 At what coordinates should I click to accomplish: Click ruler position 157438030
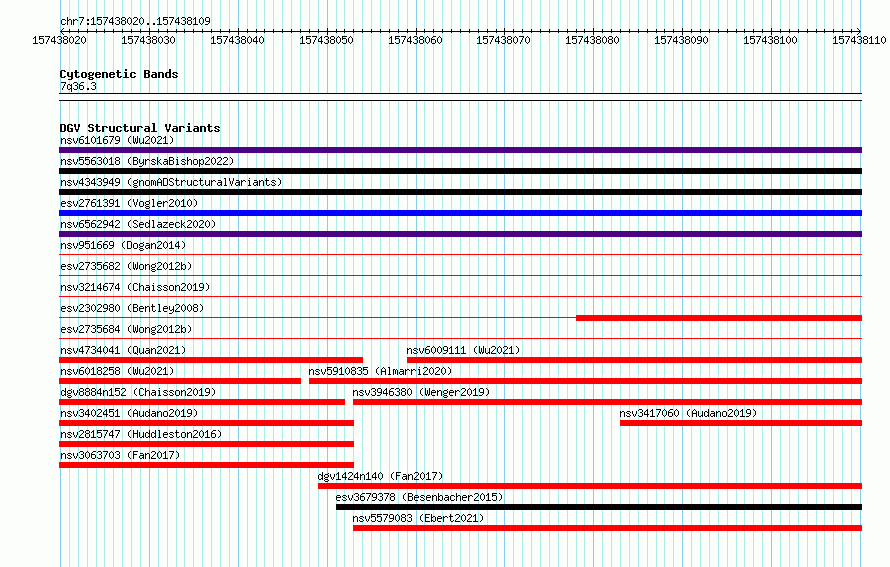click(148, 40)
